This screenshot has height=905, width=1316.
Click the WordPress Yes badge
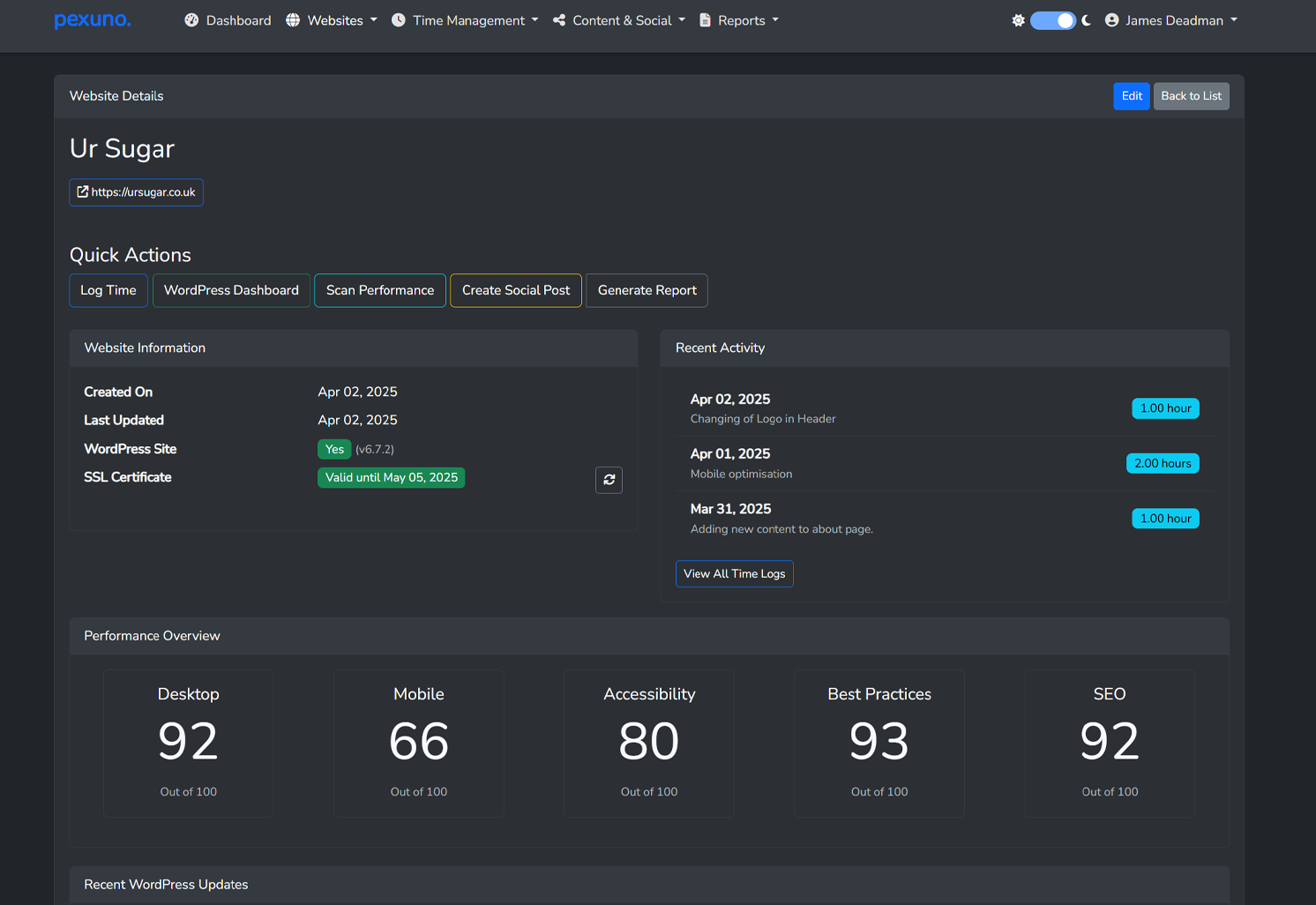(x=334, y=449)
